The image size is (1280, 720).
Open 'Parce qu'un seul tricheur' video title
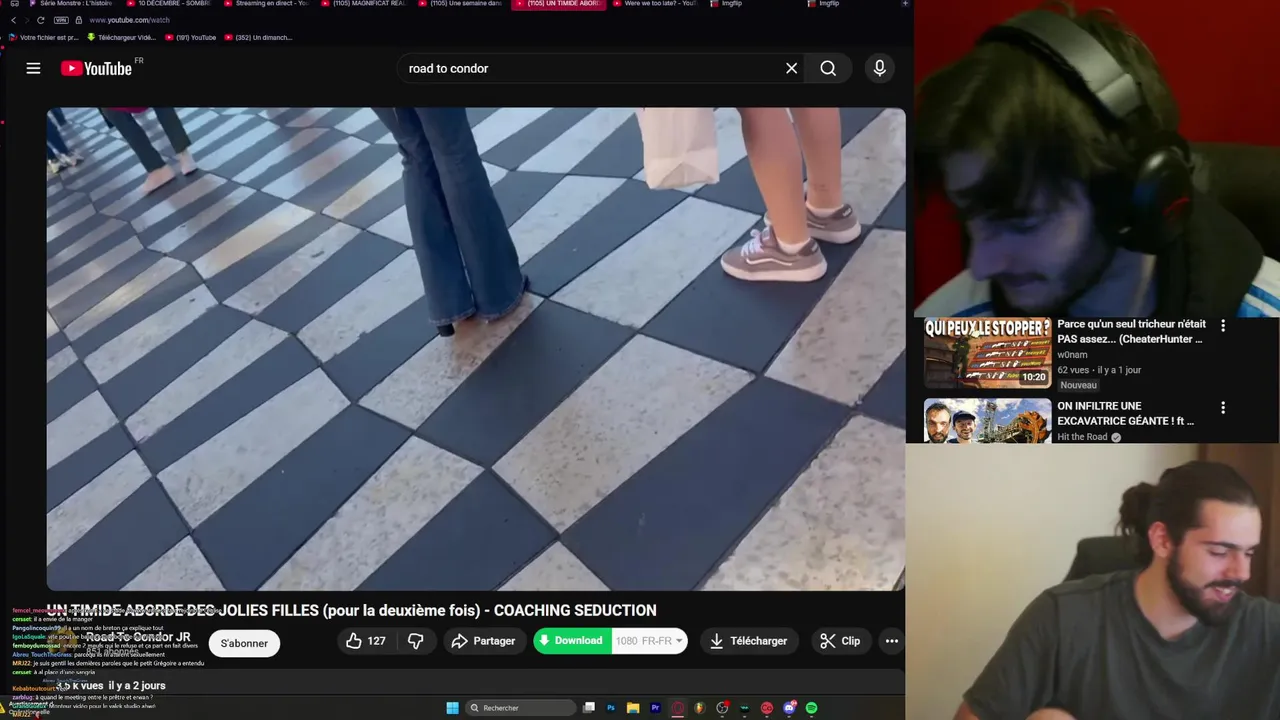click(1131, 332)
